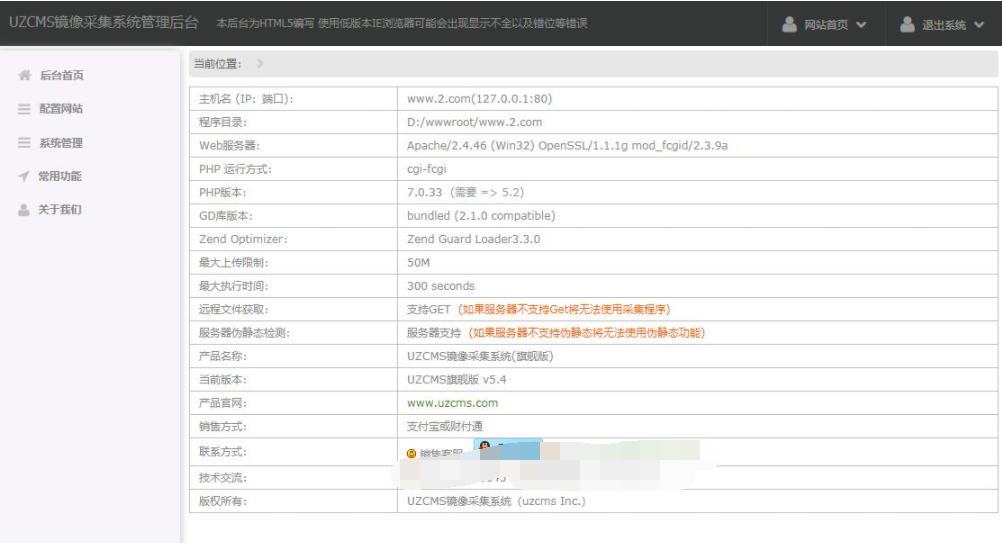Click the version UZCMS旗舰版 v5.4
1002x543 pixels.
456,379
